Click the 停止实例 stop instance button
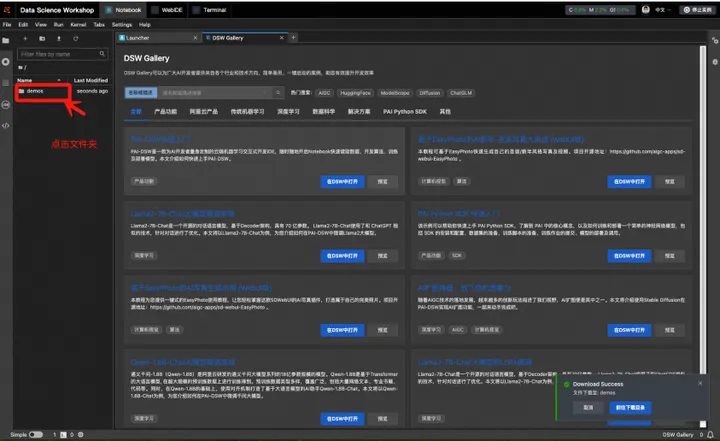This screenshot has width=720, height=441. point(698,10)
